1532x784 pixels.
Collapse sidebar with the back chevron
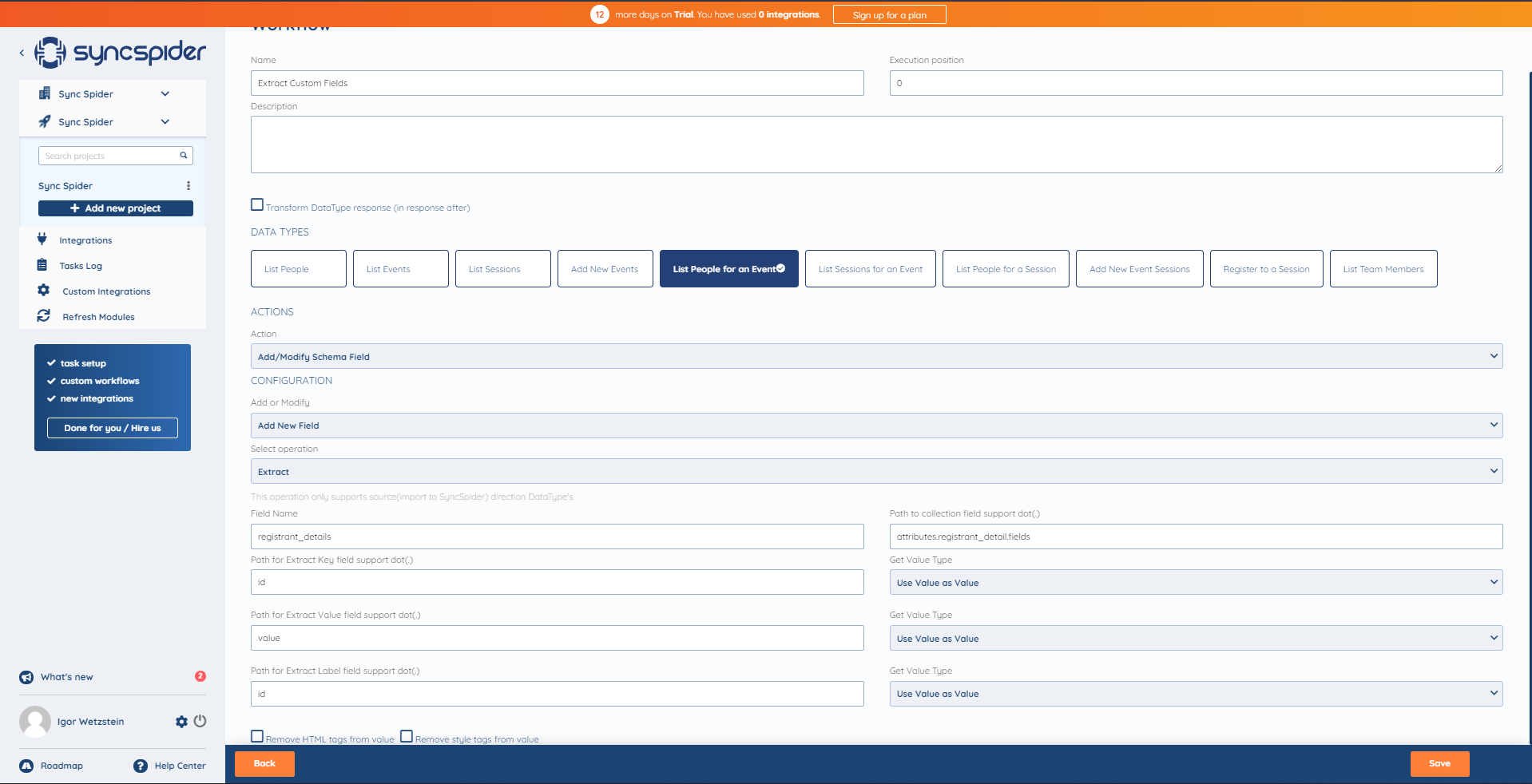click(x=22, y=53)
